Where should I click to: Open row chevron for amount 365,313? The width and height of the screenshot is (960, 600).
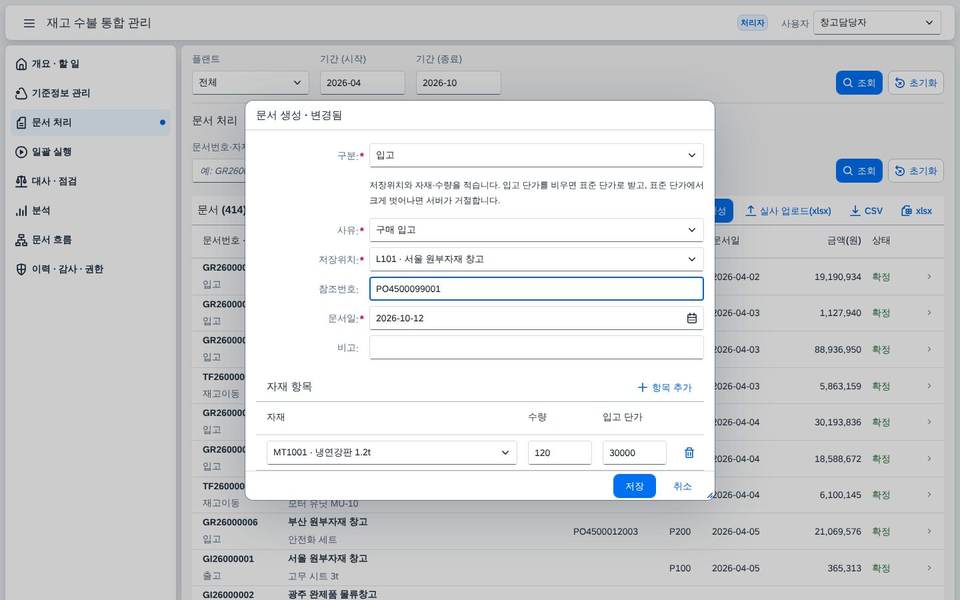point(929,568)
